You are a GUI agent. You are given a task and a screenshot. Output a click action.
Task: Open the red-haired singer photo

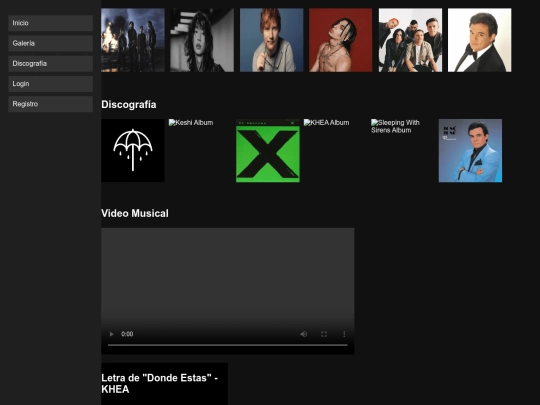pyautogui.click(x=271, y=40)
